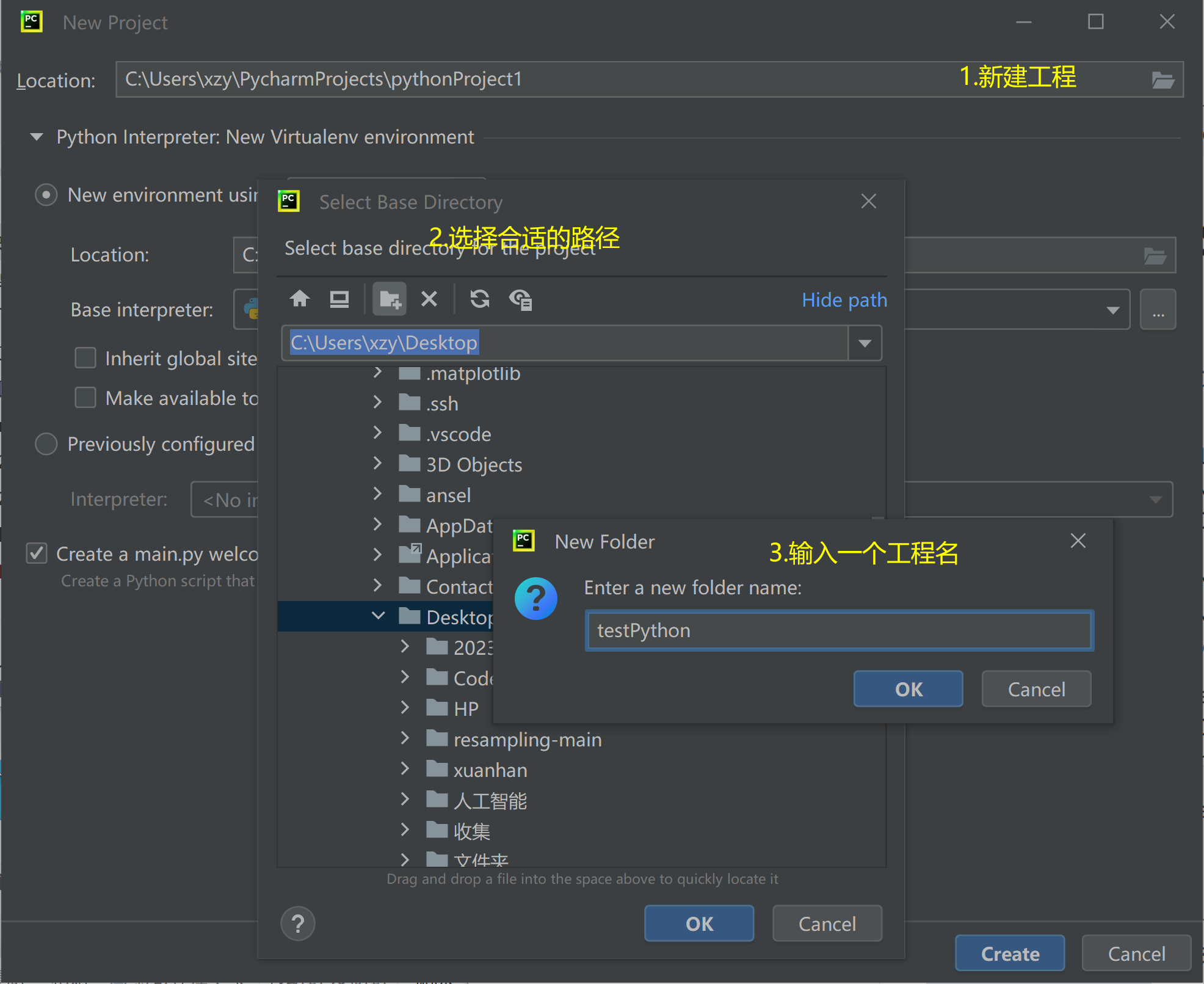Click the Delete (X) toolbar icon

coord(429,299)
